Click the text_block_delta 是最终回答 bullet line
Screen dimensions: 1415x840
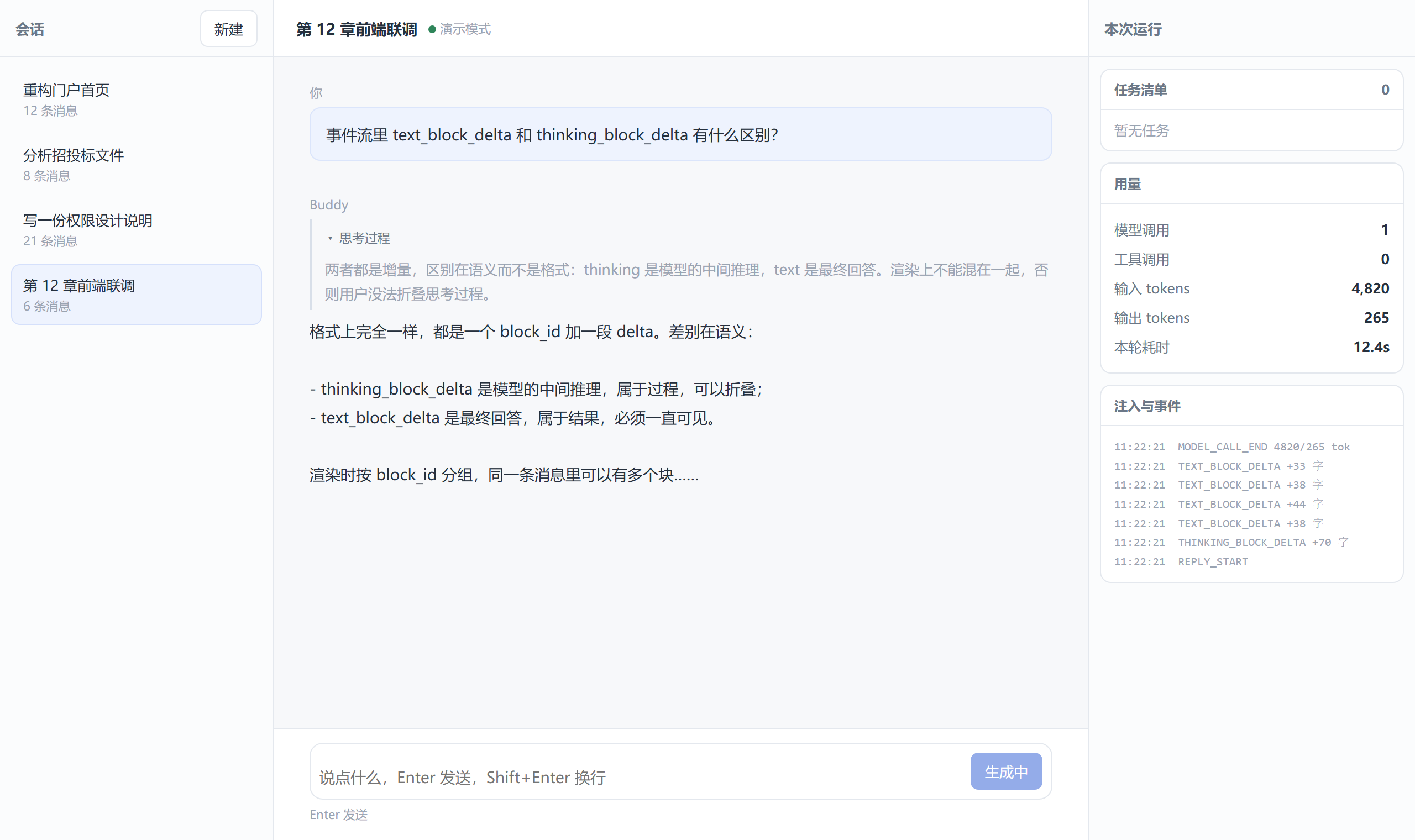(x=512, y=418)
